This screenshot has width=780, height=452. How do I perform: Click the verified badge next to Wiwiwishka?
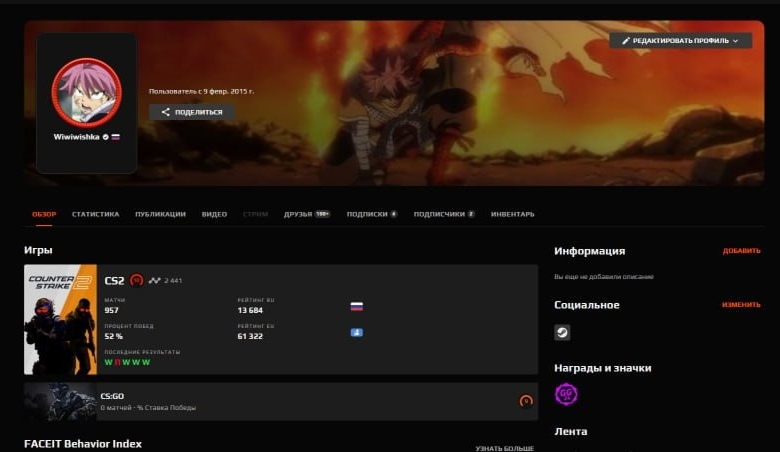point(106,136)
